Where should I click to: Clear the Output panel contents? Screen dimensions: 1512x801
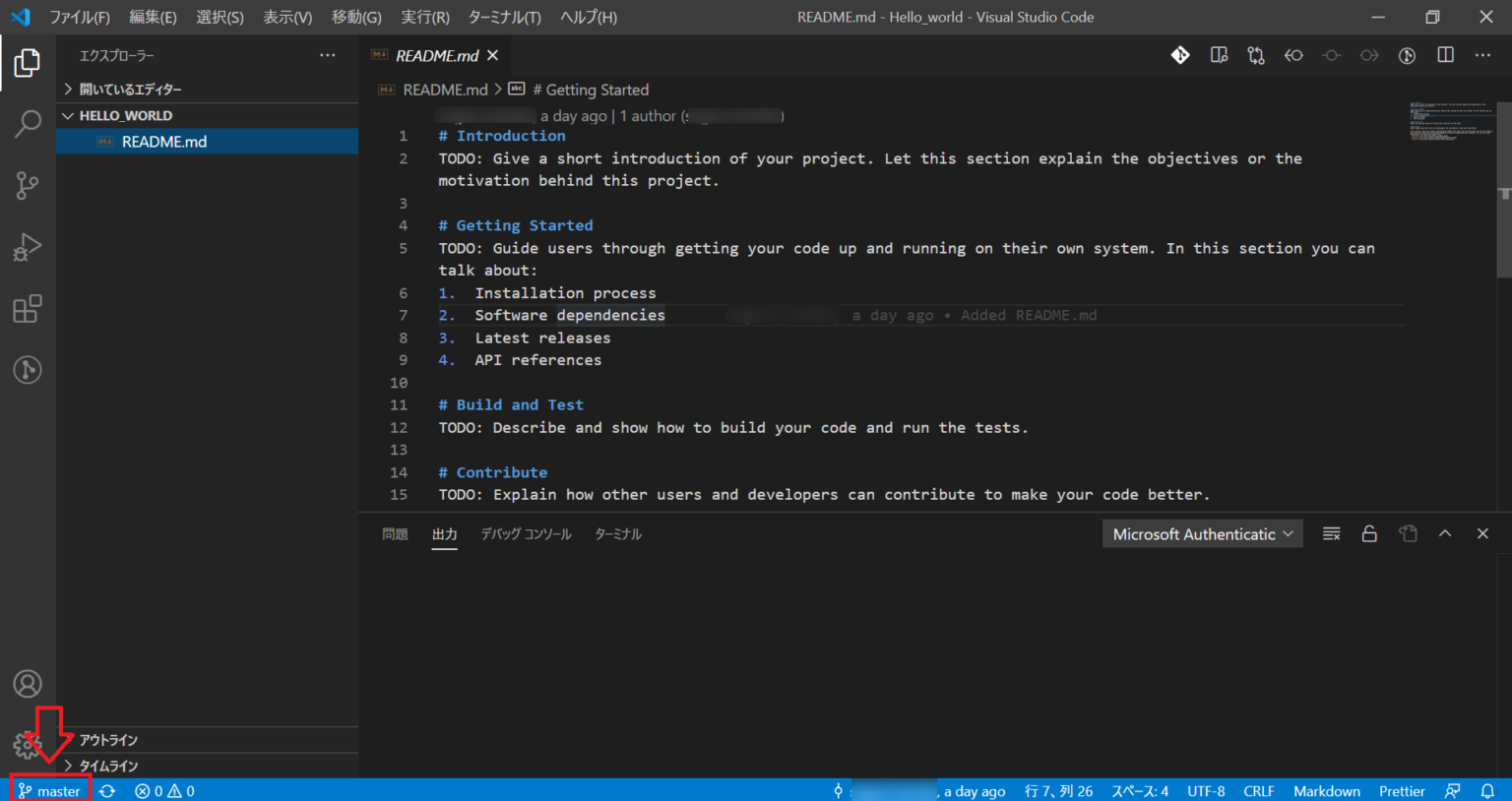tap(1331, 533)
